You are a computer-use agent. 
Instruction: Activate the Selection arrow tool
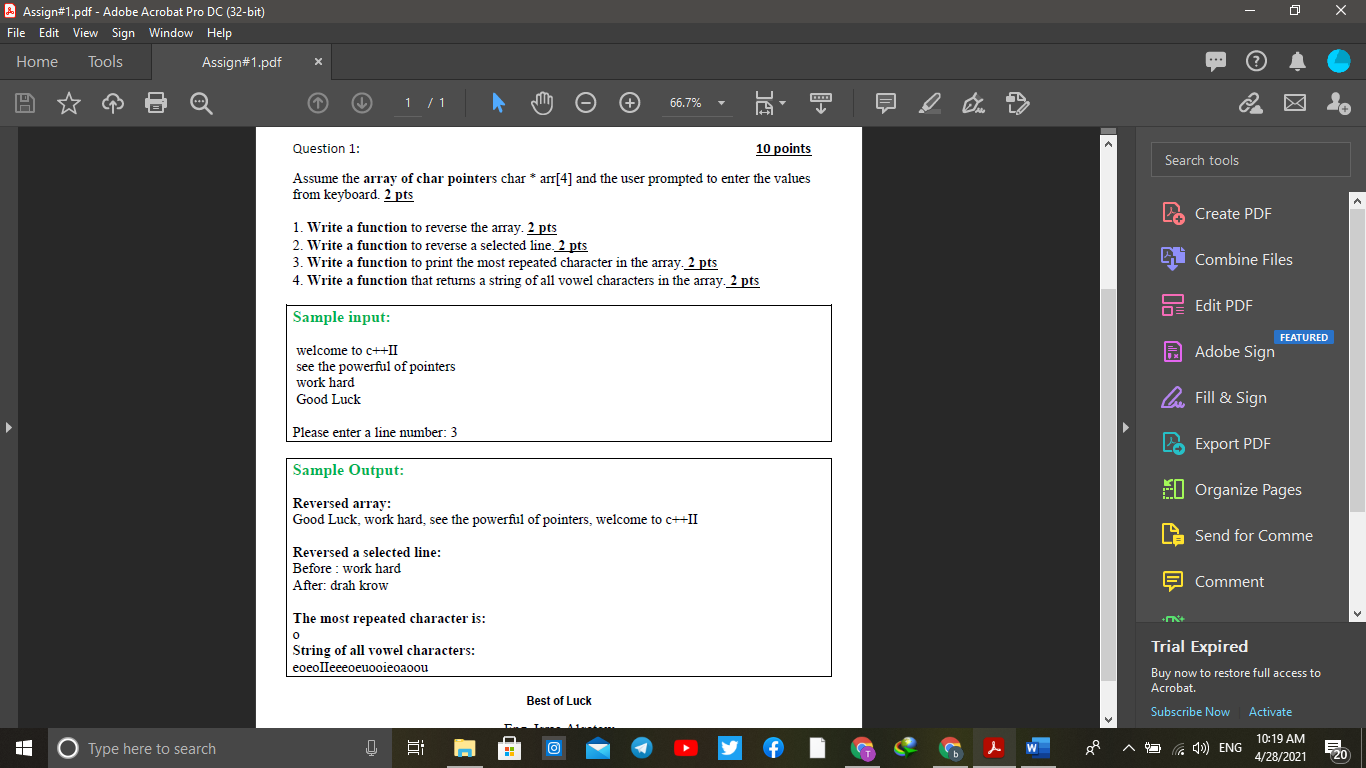point(499,103)
